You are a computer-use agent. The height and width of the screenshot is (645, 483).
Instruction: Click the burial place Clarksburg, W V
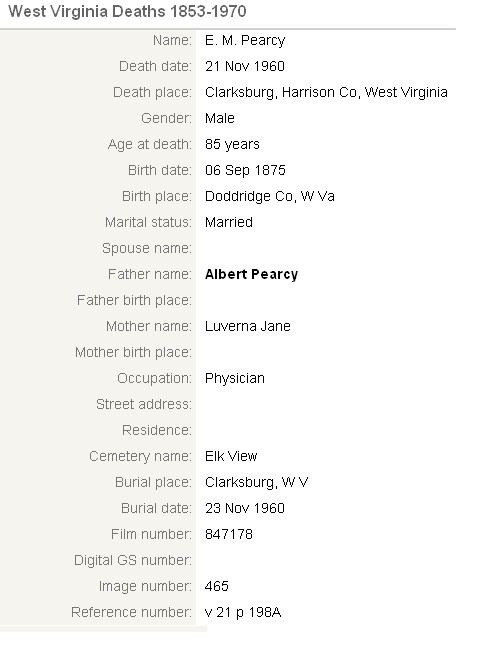[x=256, y=482]
